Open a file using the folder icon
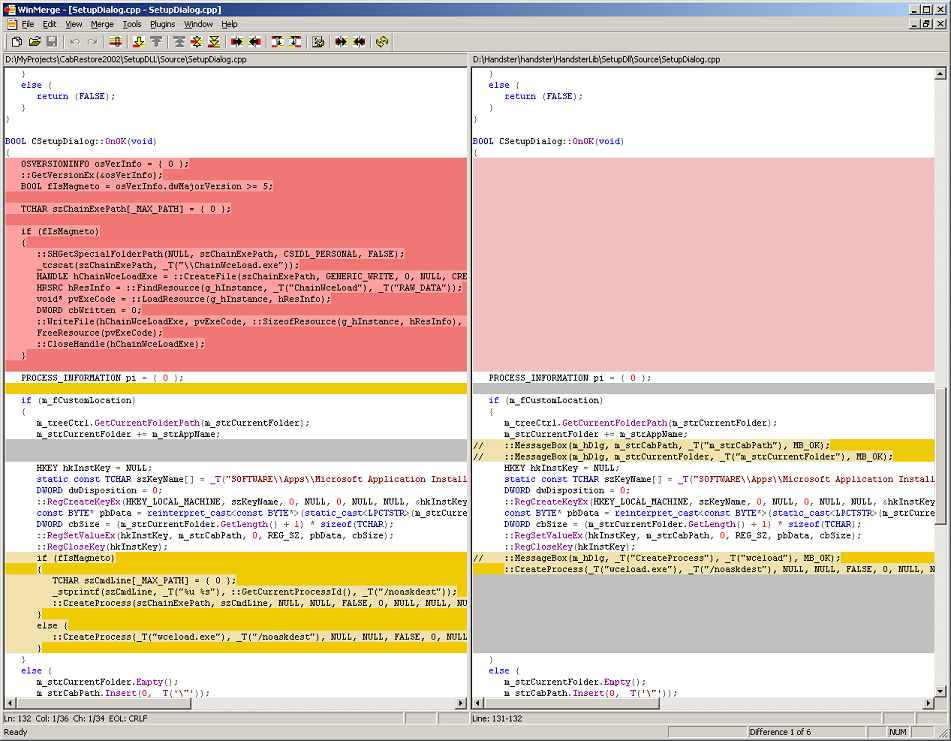Screen dimensions: 951x741 coord(33,41)
